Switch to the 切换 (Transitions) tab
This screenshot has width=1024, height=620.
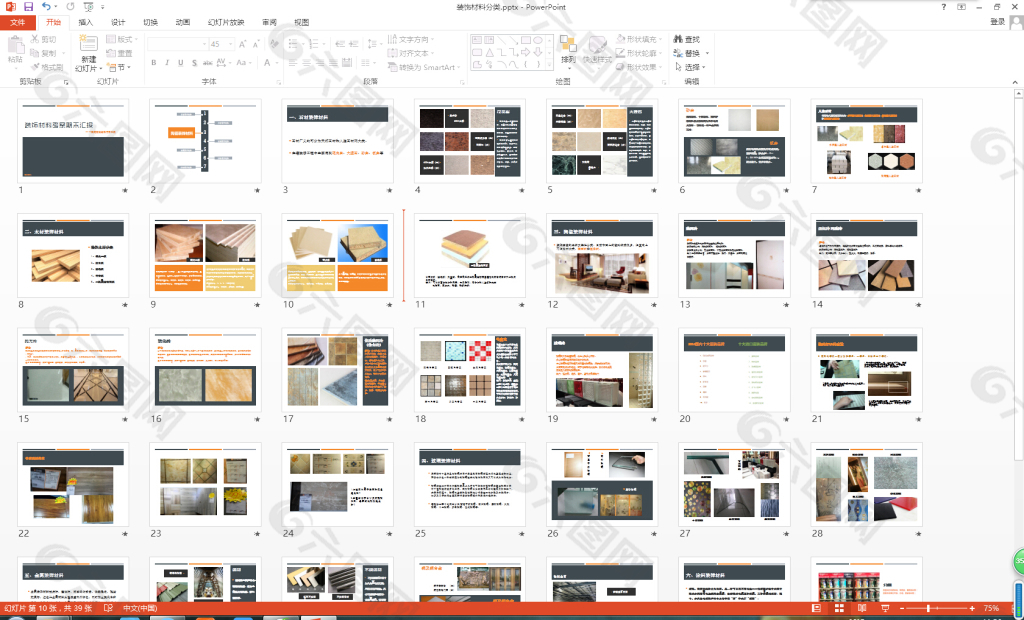(x=150, y=22)
